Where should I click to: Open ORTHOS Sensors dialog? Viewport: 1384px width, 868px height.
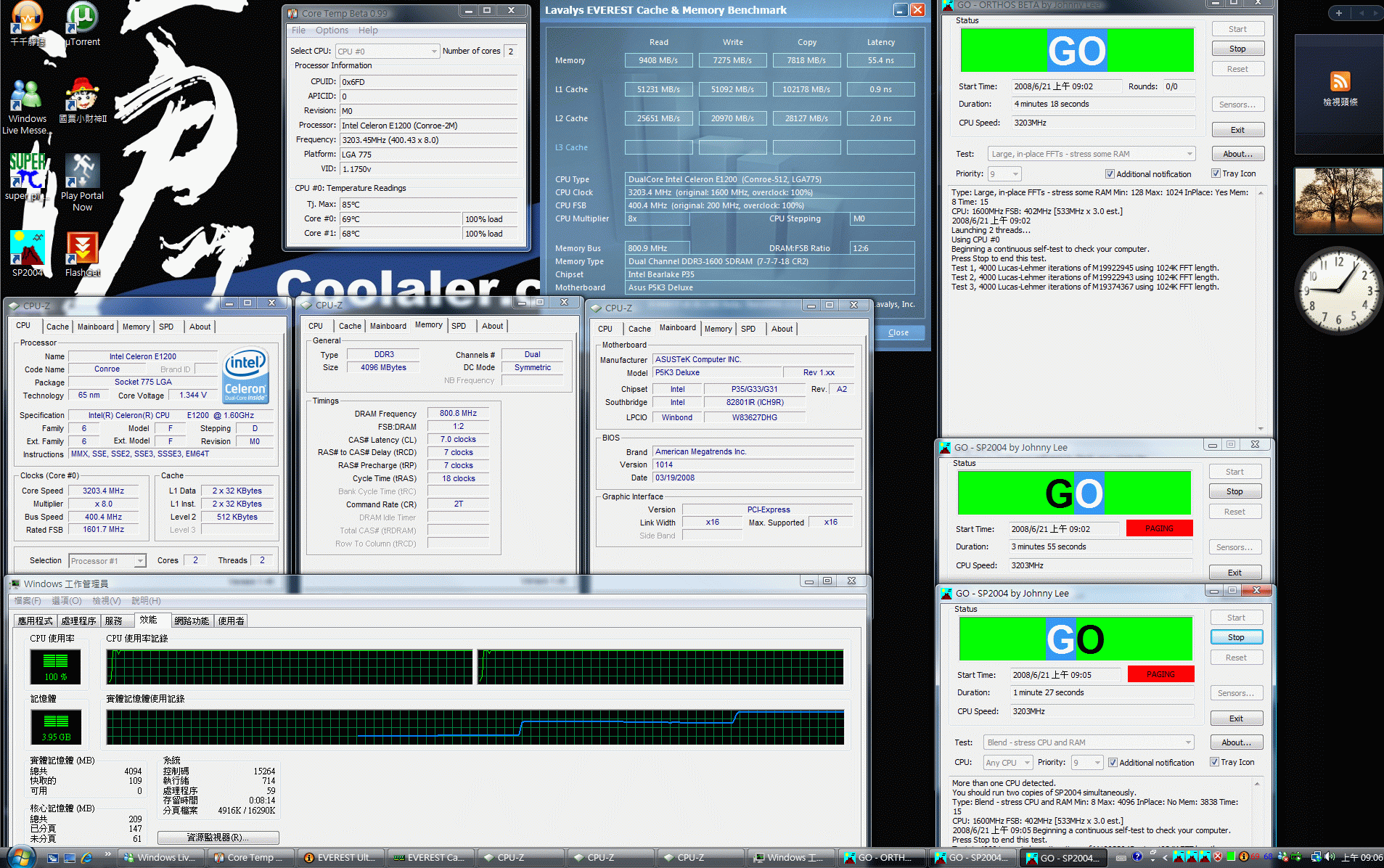[x=1237, y=105]
